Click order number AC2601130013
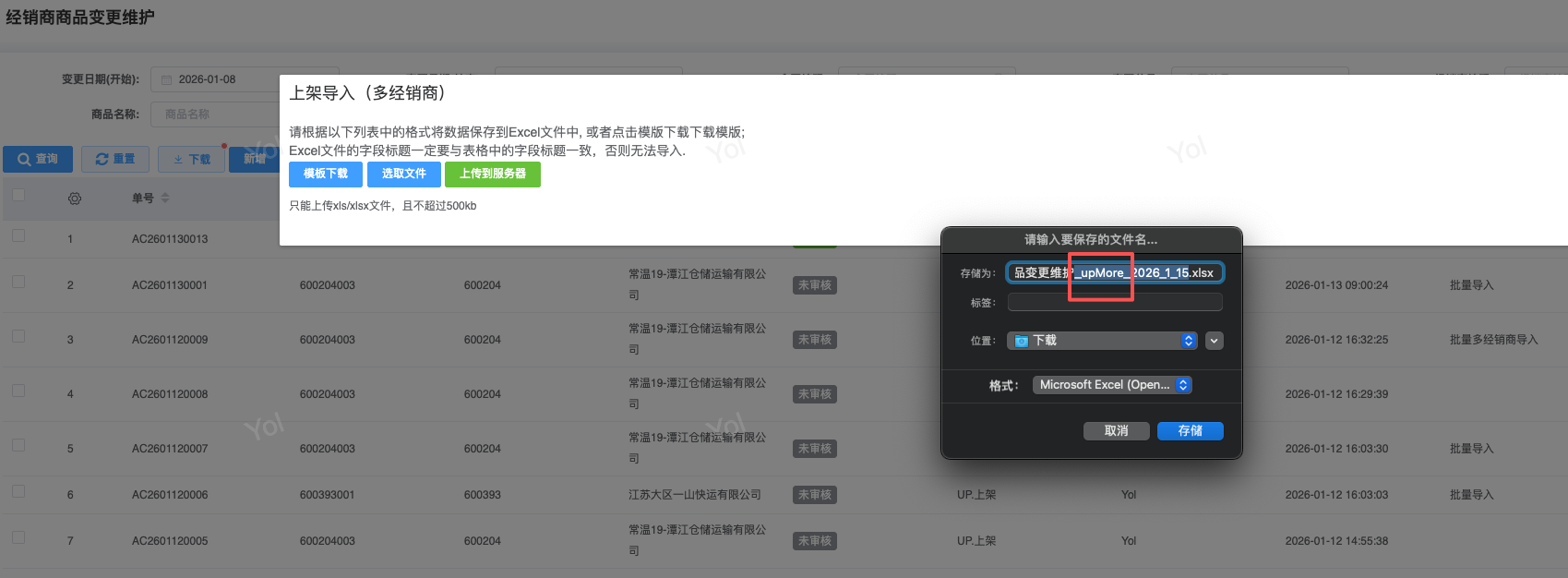This screenshot has height=578, width=1568. [170, 239]
